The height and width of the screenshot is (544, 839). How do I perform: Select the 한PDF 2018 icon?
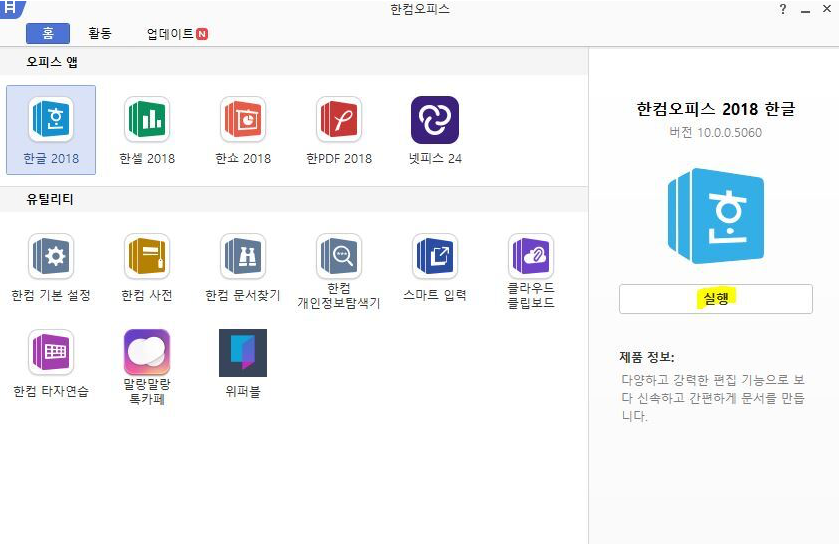[x=339, y=119]
